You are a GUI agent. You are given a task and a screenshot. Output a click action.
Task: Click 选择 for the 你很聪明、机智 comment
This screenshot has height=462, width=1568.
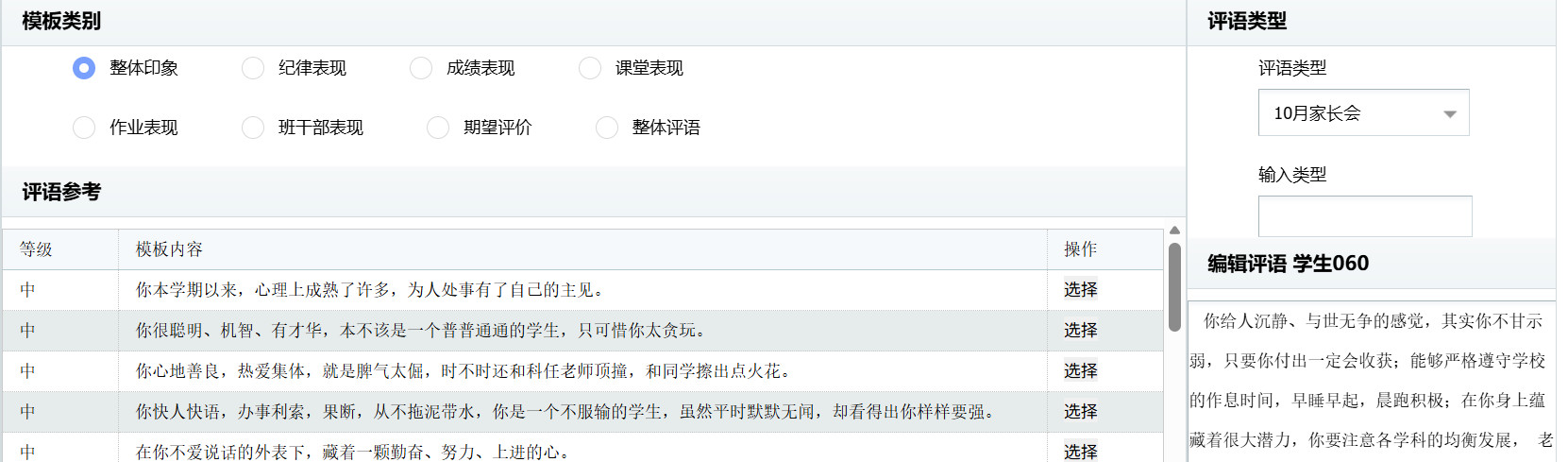1080,331
